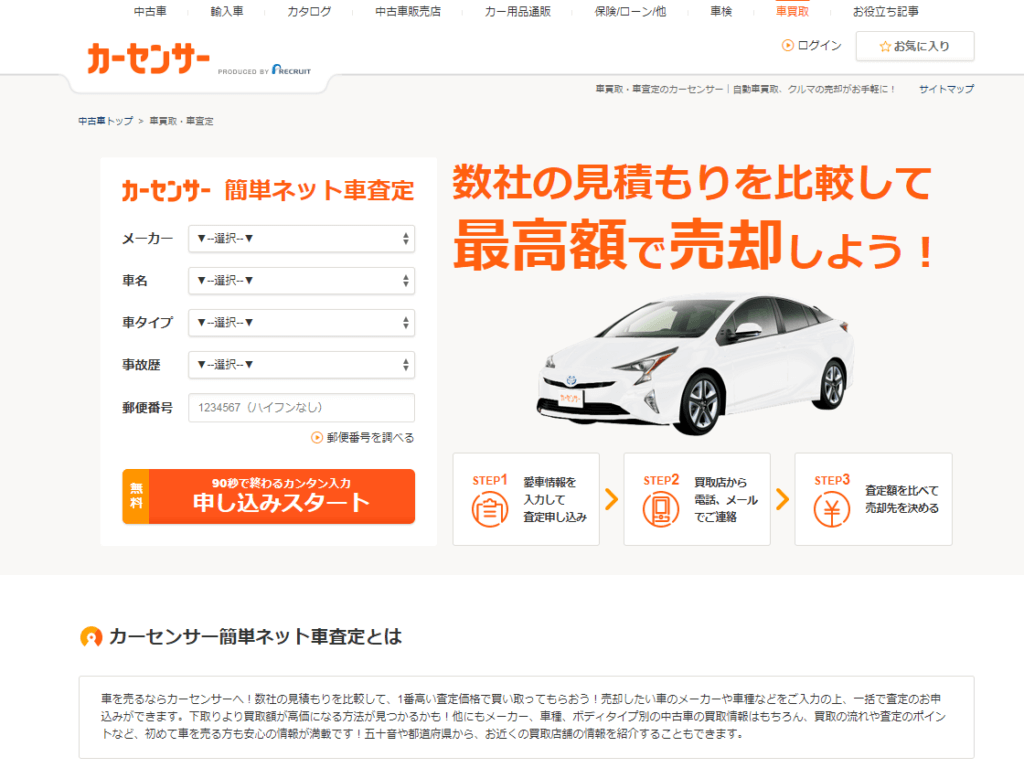The width and height of the screenshot is (1024, 768).
Task: Click the ログイン link
Action: 819,46
